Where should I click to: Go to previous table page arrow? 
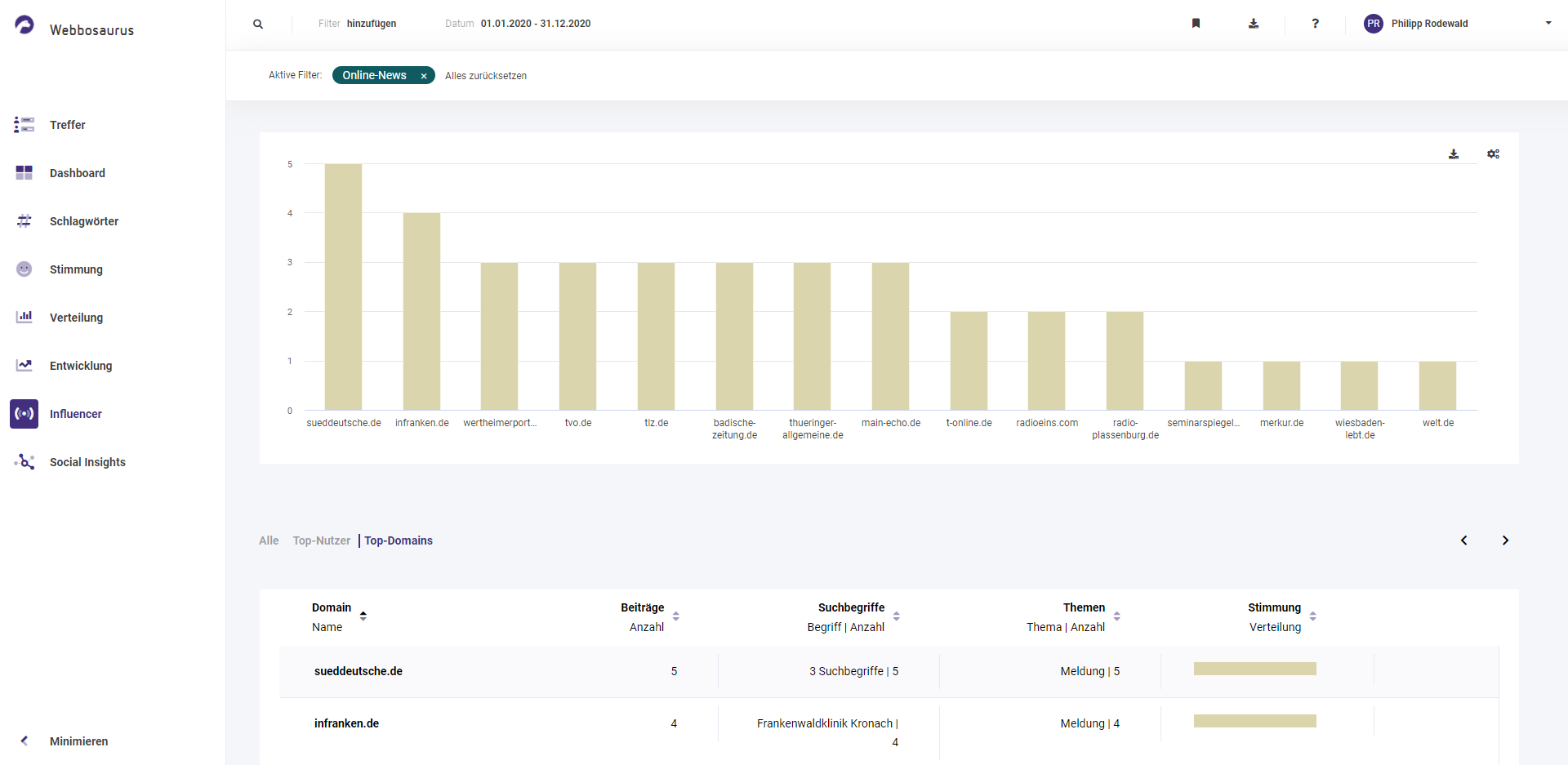1464,540
